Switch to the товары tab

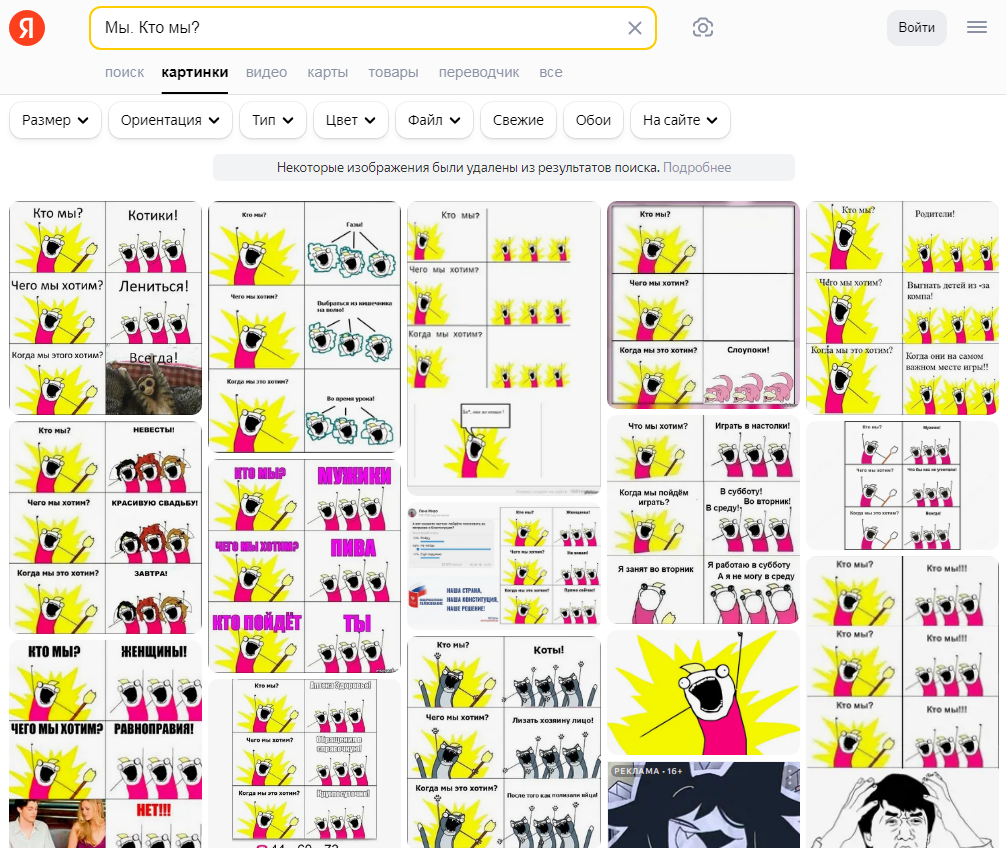click(x=393, y=72)
